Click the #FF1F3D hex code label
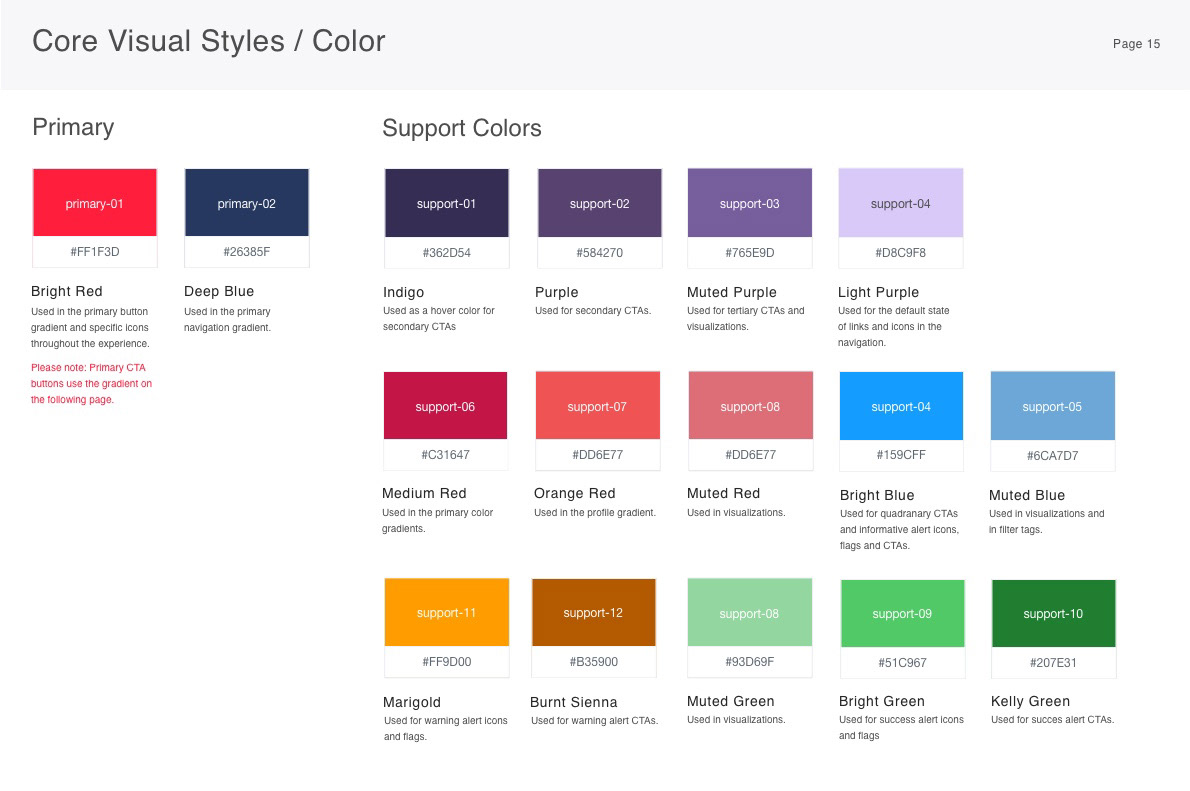This screenshot has height=791, width=1190. point(94,252)
